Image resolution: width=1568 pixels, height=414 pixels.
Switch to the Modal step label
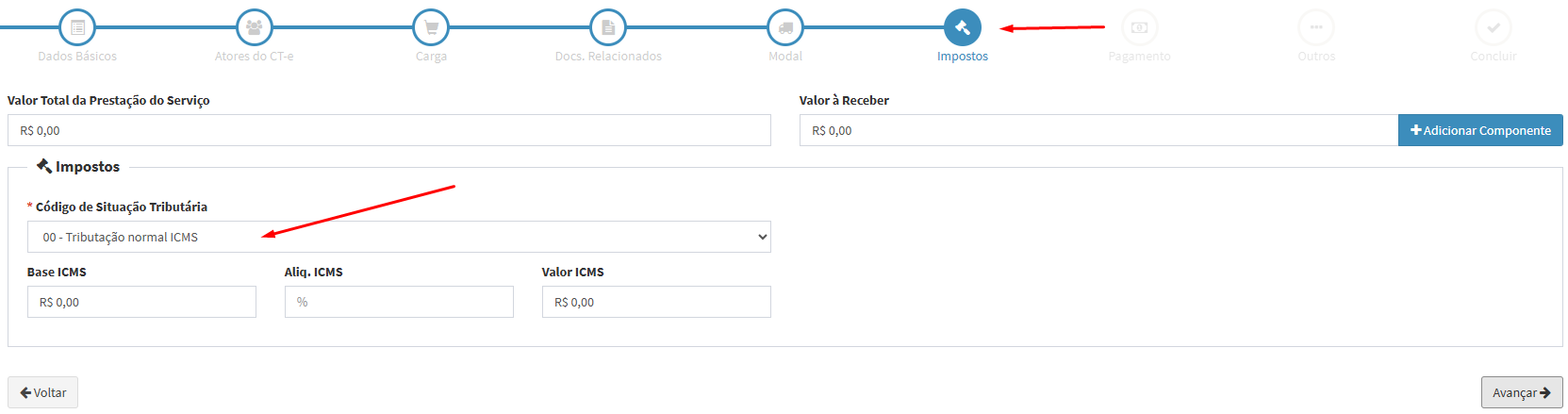click(785, 57)
